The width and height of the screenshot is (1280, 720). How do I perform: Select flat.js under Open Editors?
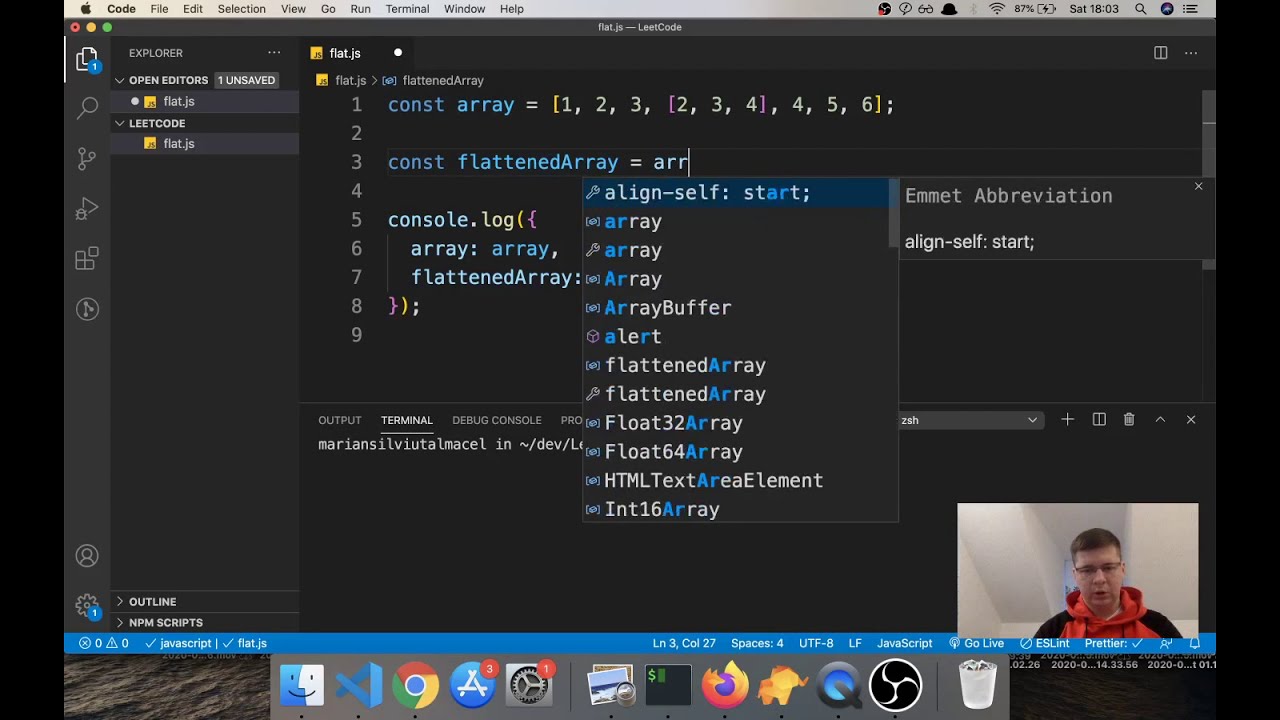(205, 101)
